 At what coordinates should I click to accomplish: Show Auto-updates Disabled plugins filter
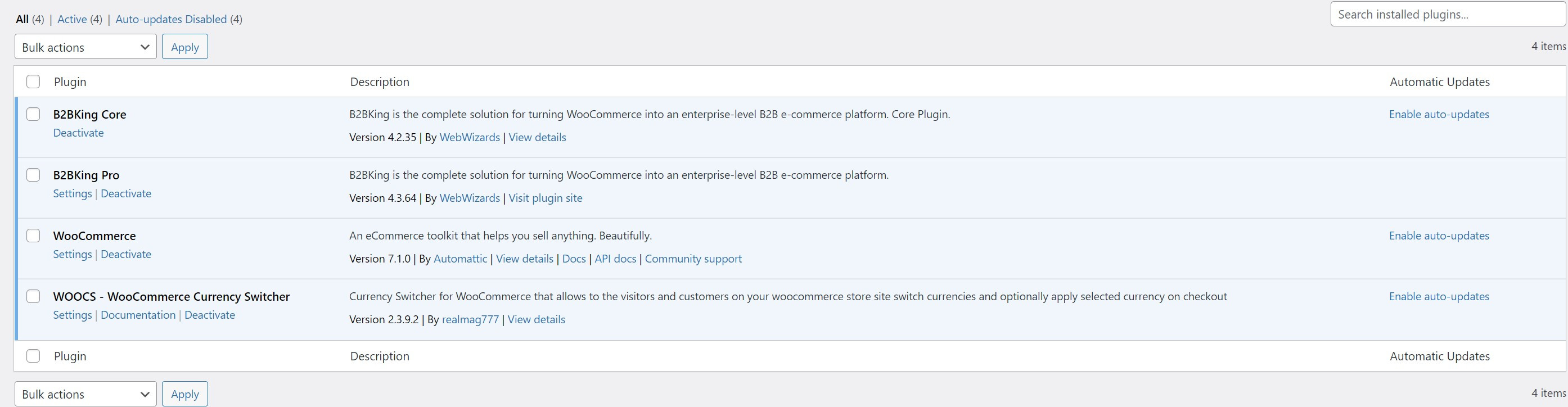(x=171, y=20)
